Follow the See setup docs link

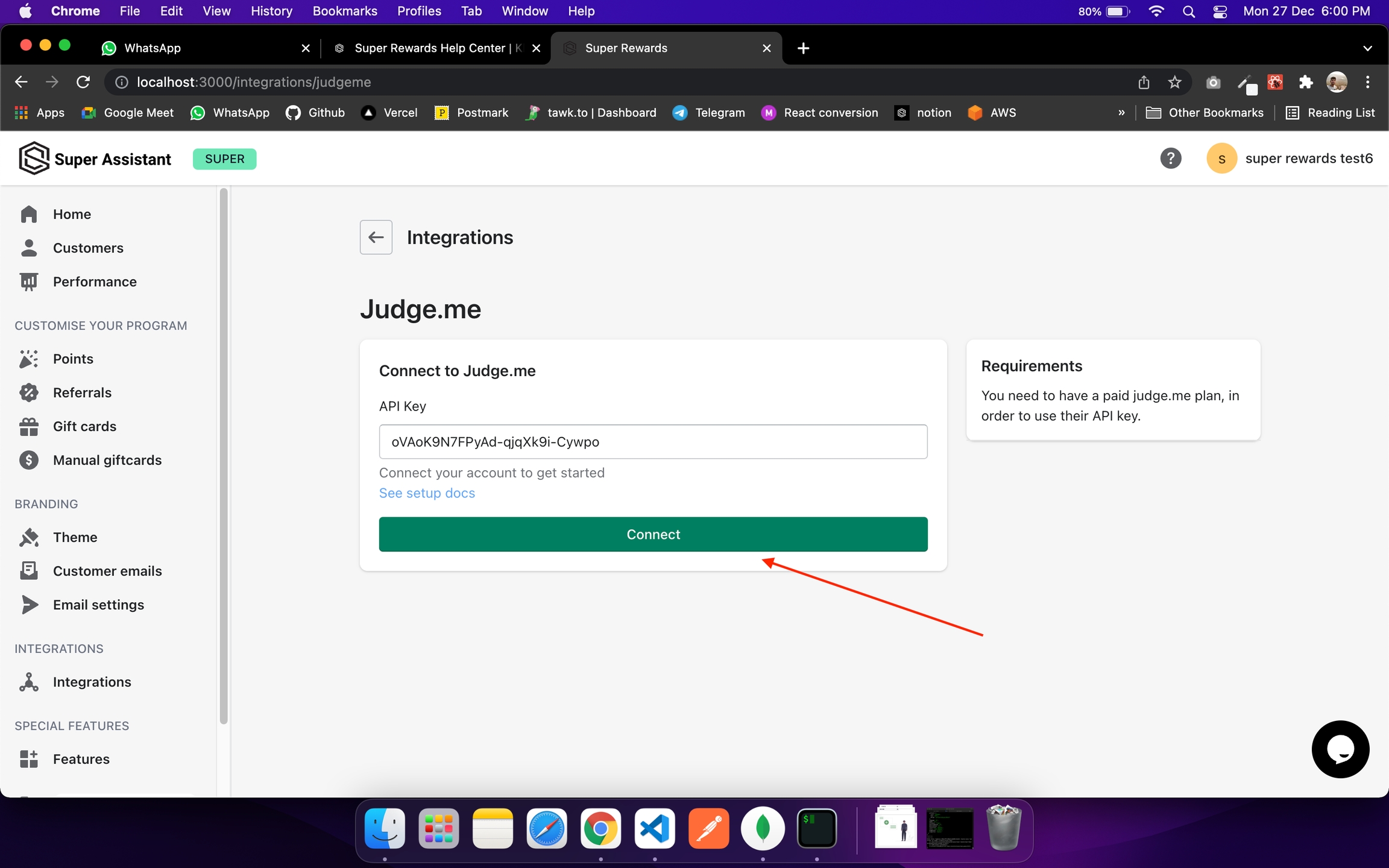tap(427, 493)
